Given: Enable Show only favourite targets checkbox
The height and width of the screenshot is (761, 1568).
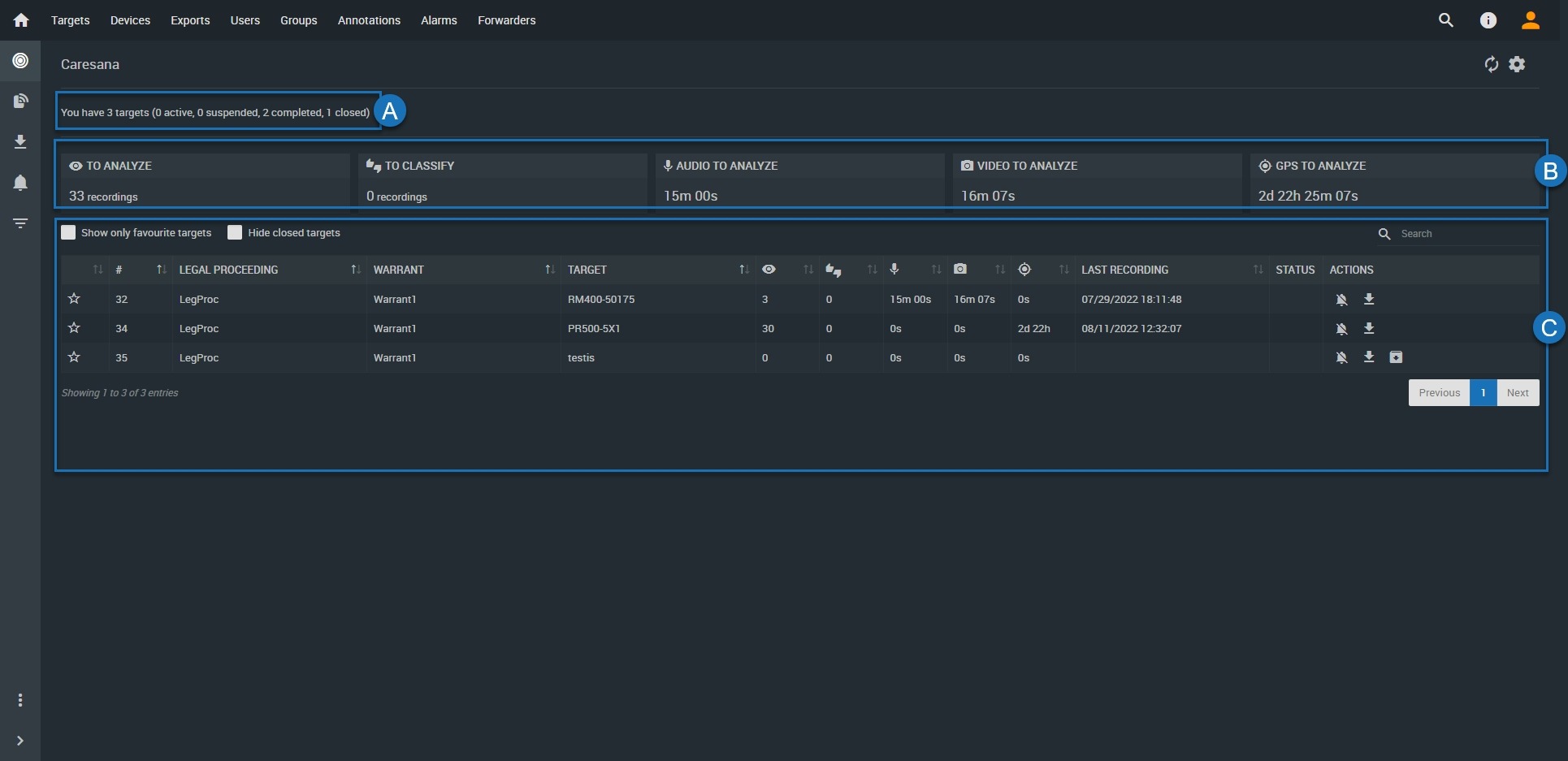Looking at the screenshot, I should click(x=68, y=232).
